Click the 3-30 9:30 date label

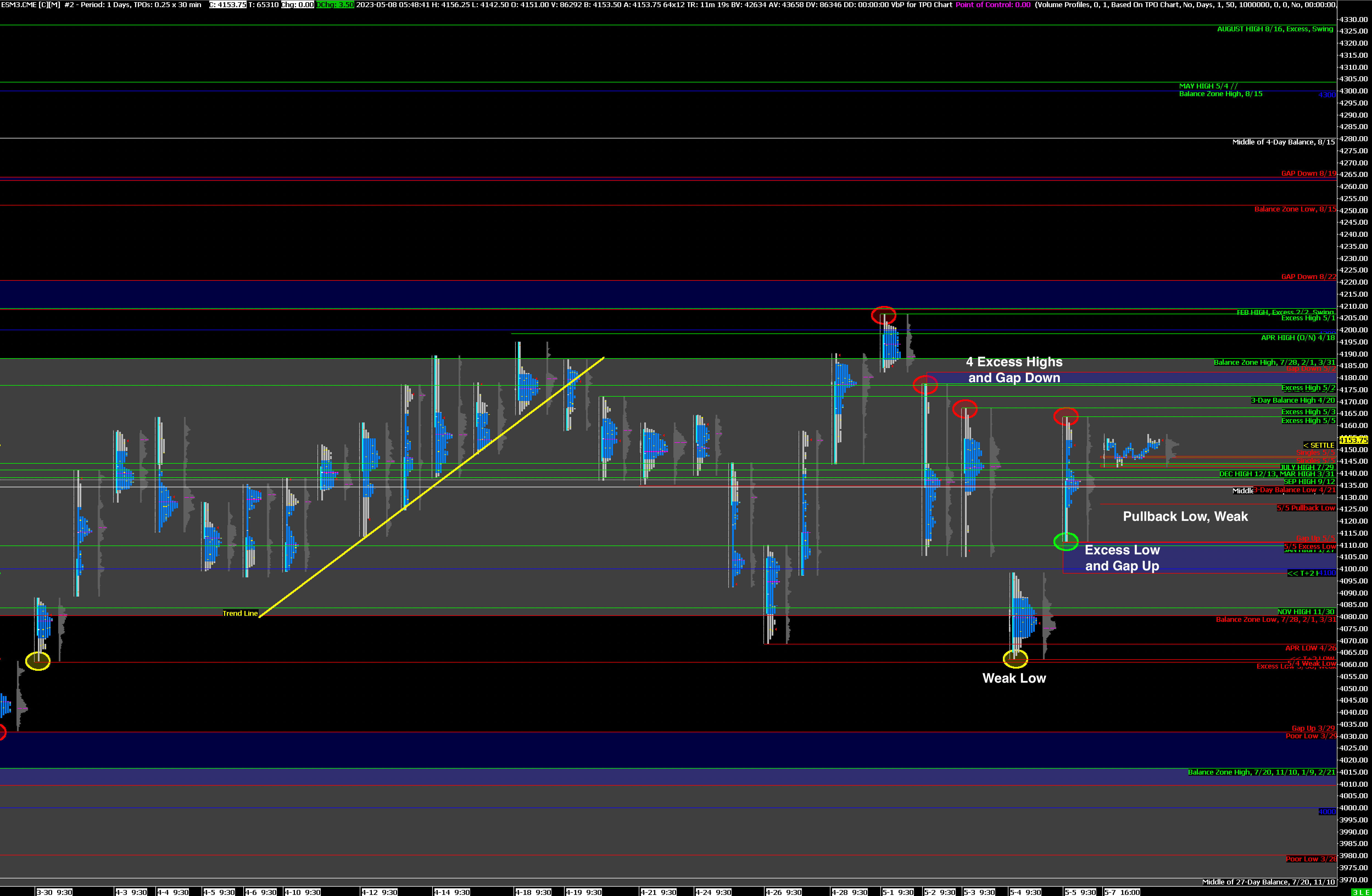click(54, 891)
